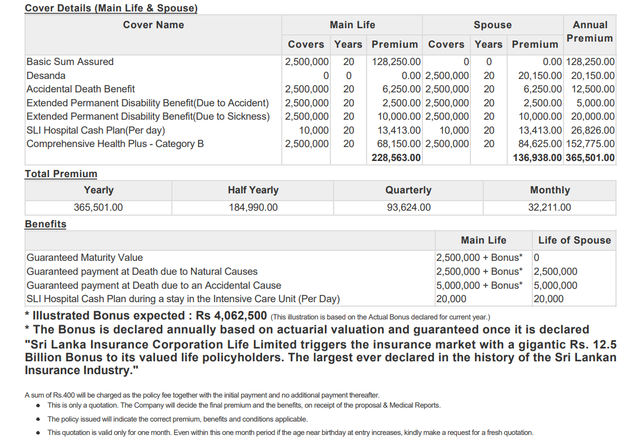This screenshot has width=640, height=447.
Task: Click the 'This is only a quotation' bullet
Action: tap(244, 405)
